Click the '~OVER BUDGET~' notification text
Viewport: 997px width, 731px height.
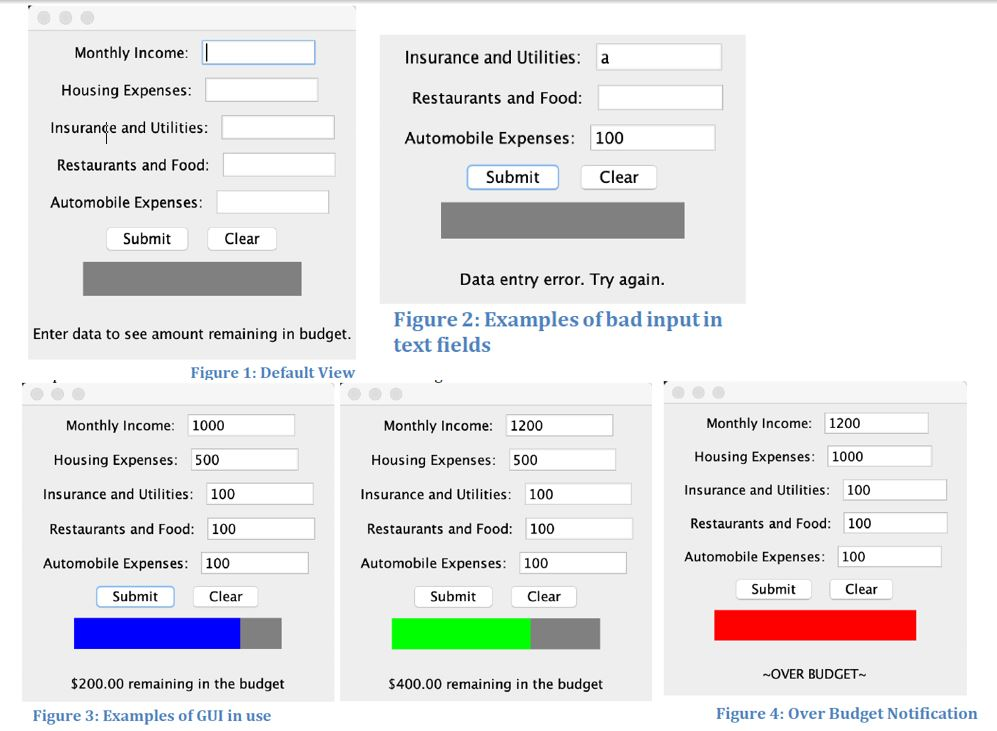(x=815, y=674)
